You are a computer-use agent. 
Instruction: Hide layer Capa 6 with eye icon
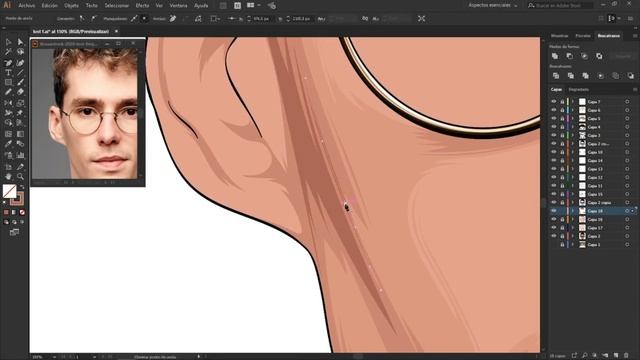[x=554, y=110]
